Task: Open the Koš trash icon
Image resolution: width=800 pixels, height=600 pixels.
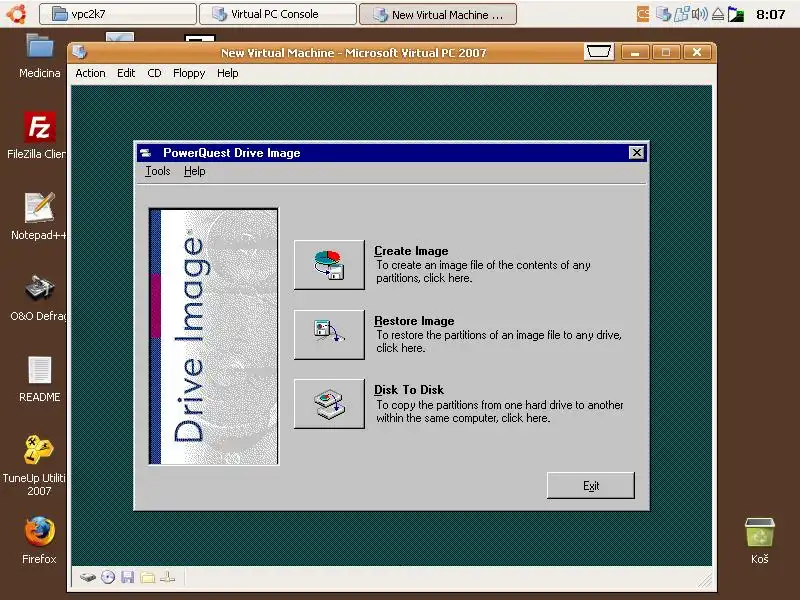Action: [x=759, y=540]
